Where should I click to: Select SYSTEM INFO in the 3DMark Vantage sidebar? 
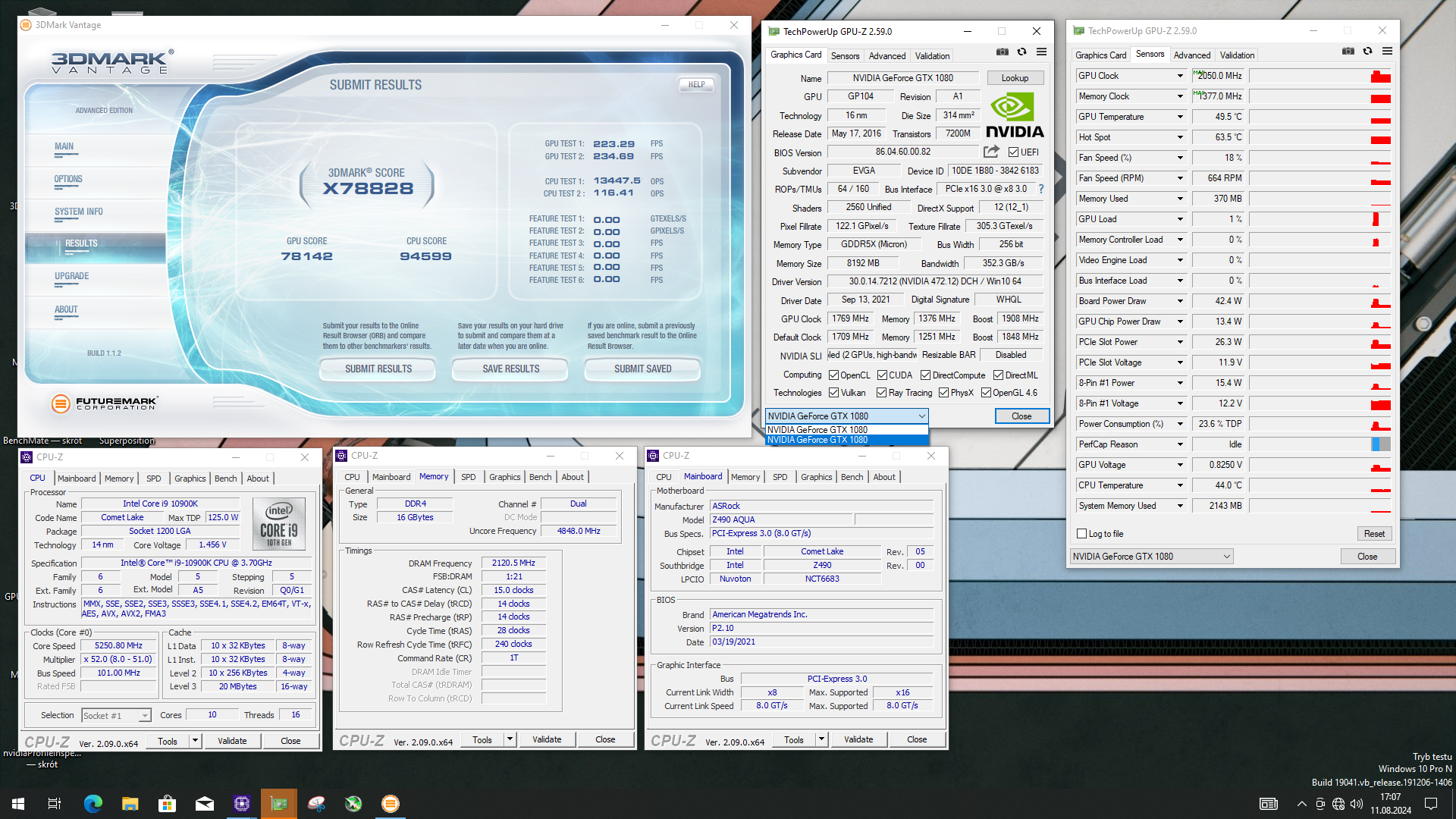point(78,212)
